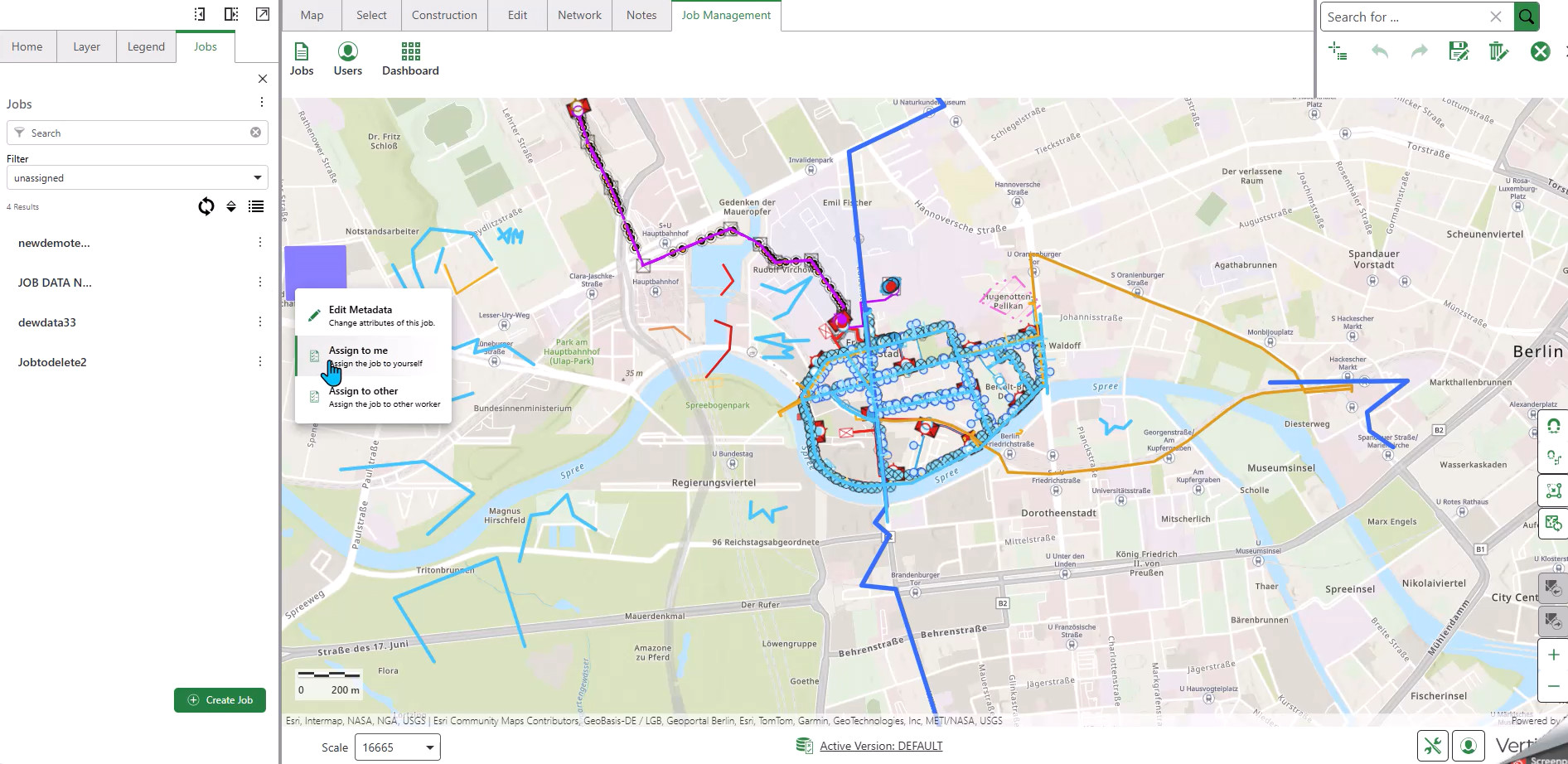Switch to the Legend tab
The height and width of the screenshot is (764, 1568).
(x=146, y=47)
